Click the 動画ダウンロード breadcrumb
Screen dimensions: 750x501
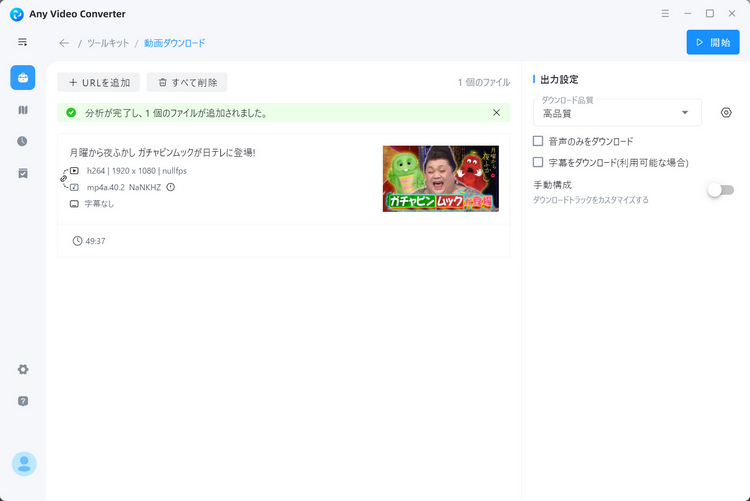coord(175,43)
